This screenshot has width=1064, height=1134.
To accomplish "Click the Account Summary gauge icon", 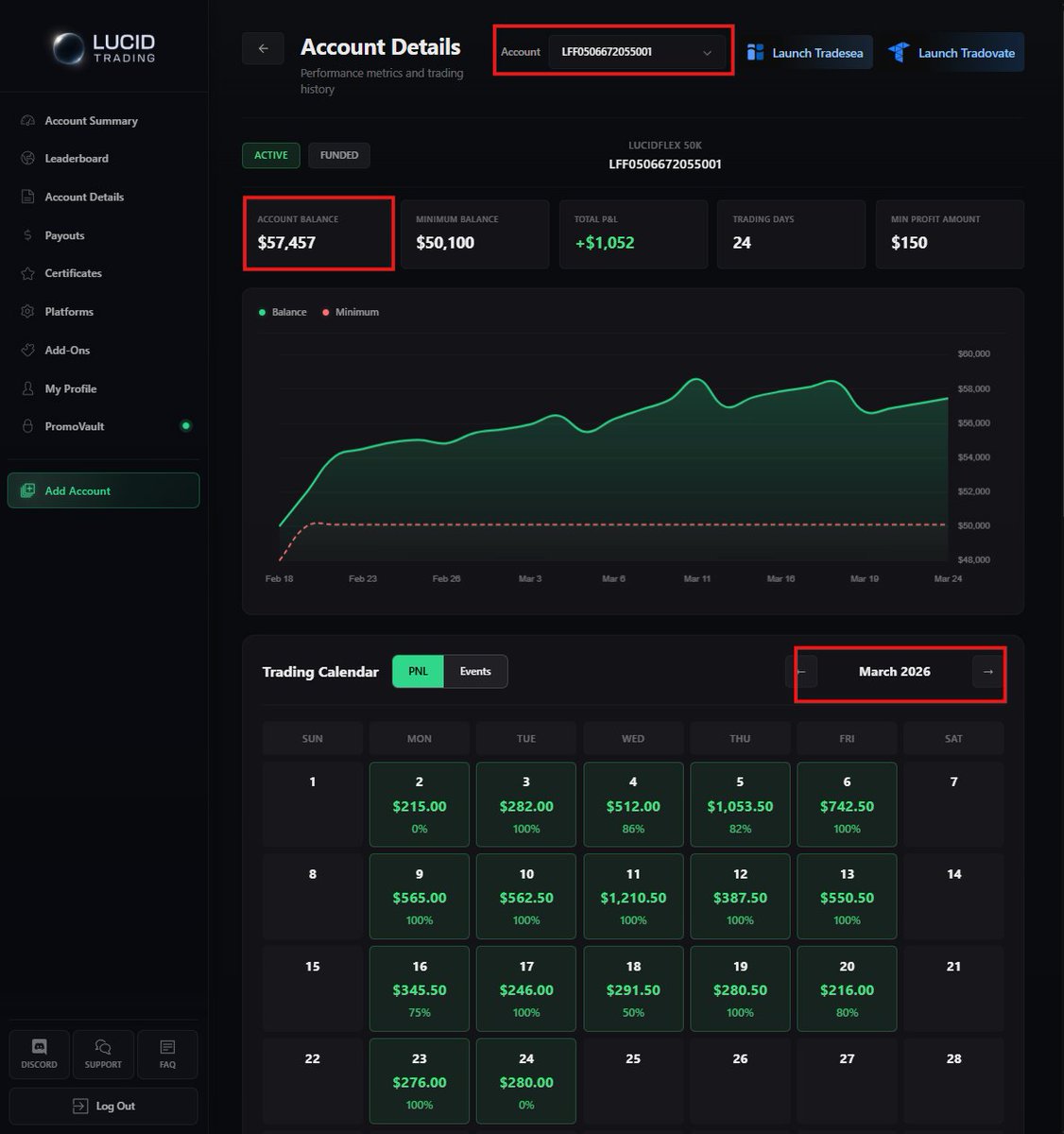I will pyautogui.click(x=27, y=121).
